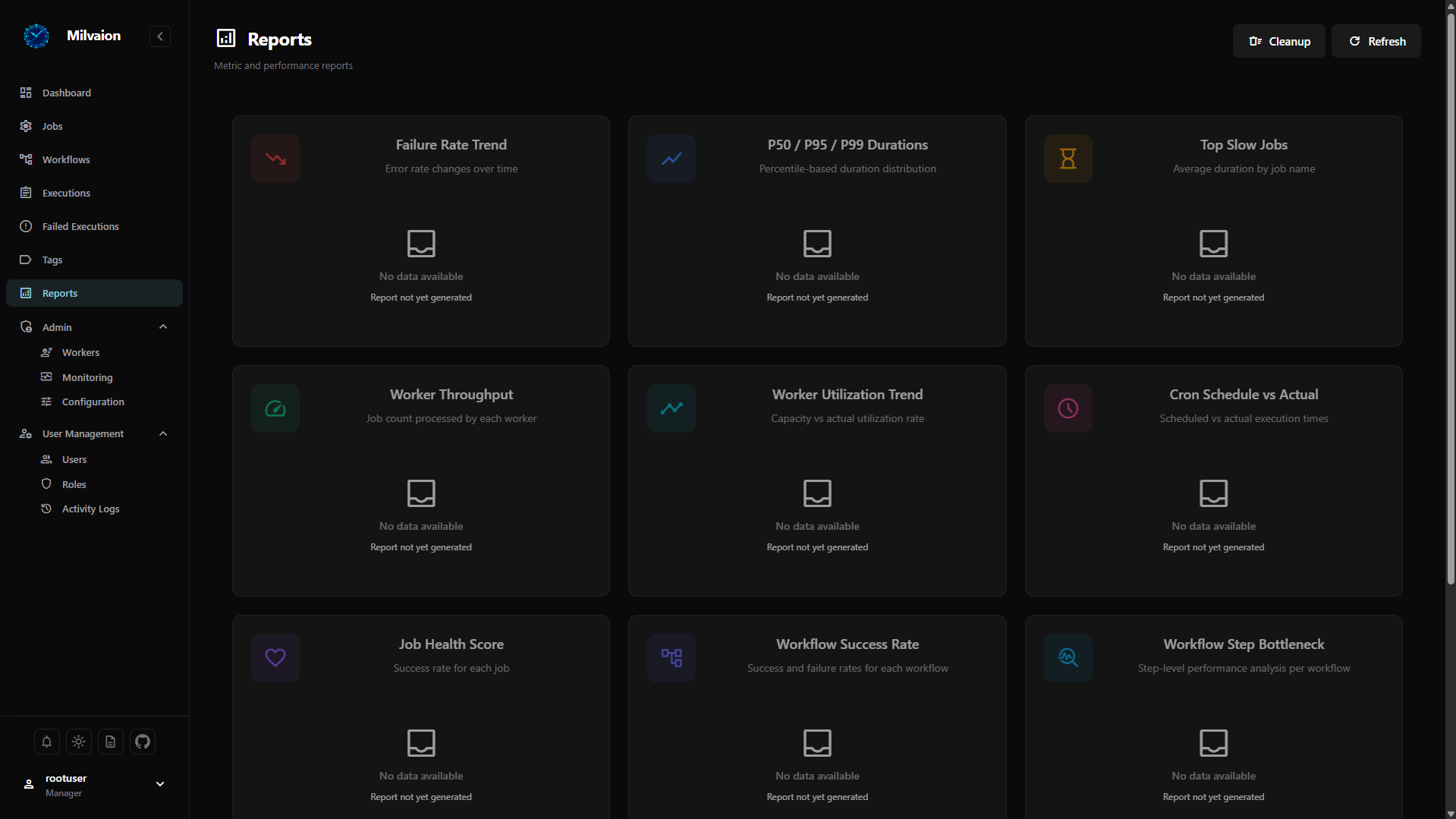This screenshot has width=1456, height=819.
Task: Open the Workflows page
Action: [94, 159]
